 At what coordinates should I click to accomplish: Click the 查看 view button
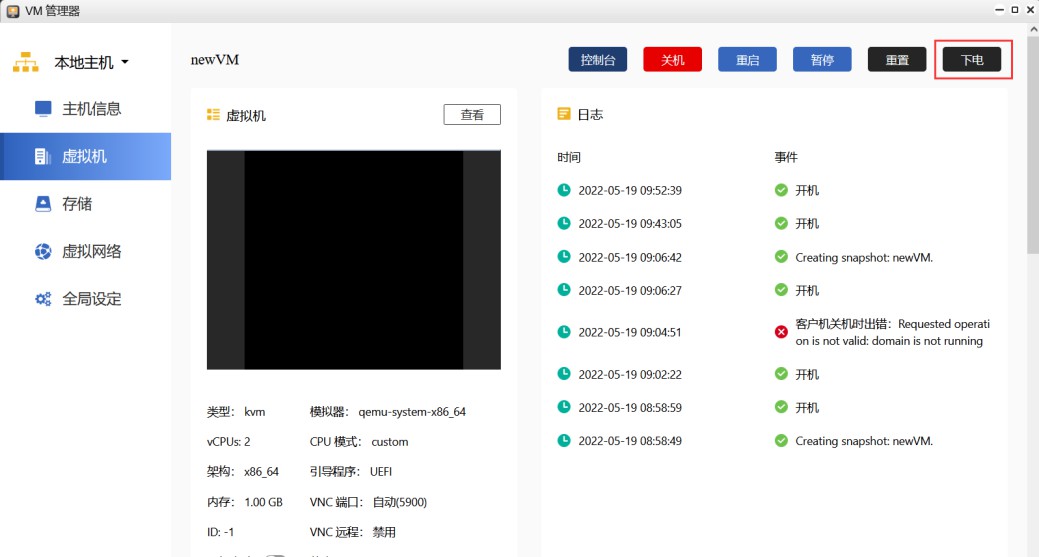click(472, 115)
